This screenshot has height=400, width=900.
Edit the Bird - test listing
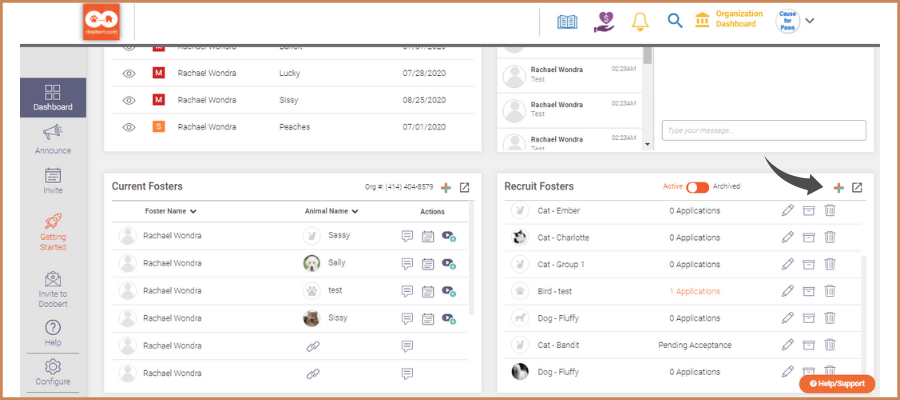[x=788, y=291]
